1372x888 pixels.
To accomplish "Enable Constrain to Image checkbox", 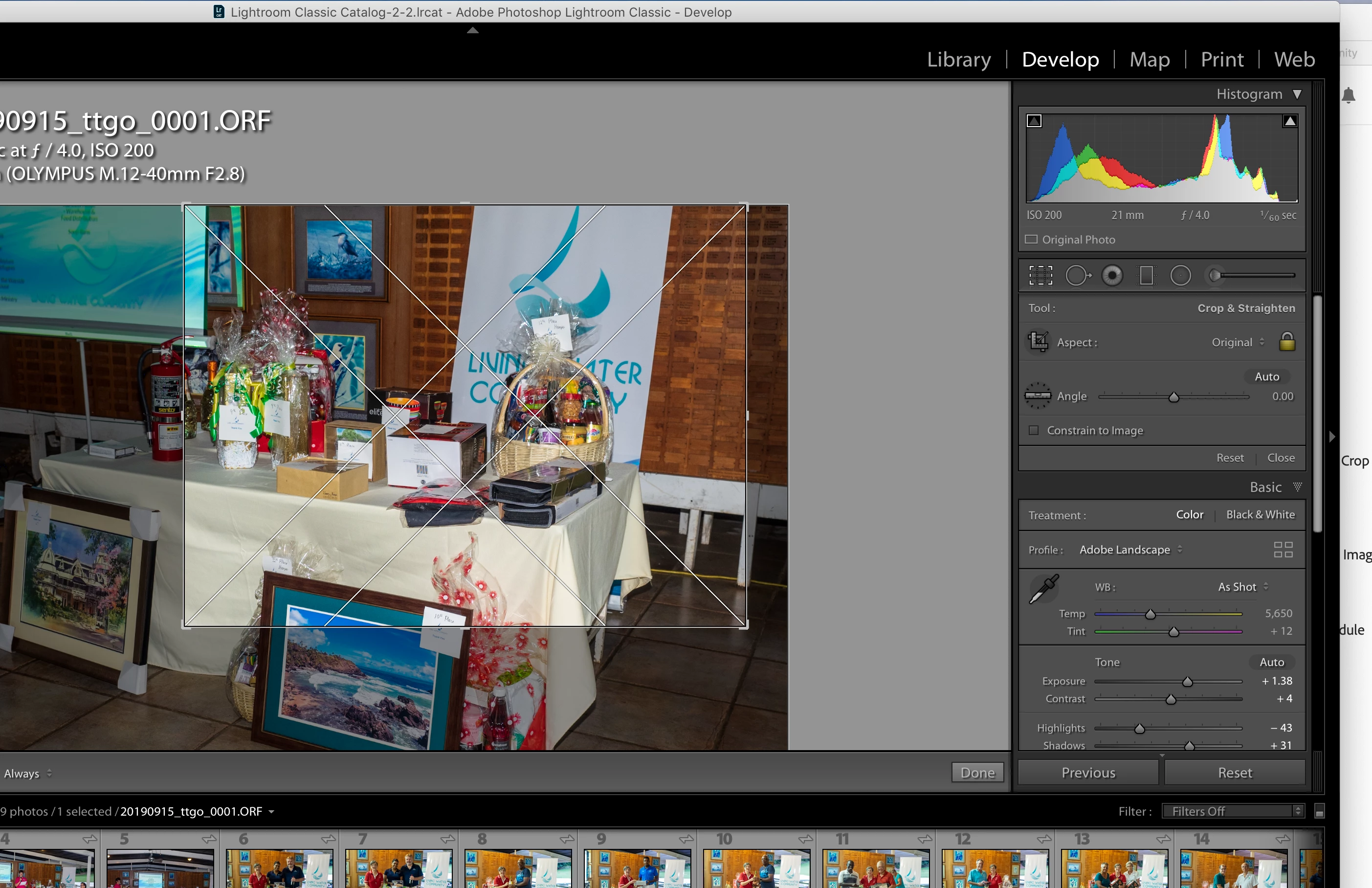I will pos(1034,430).
